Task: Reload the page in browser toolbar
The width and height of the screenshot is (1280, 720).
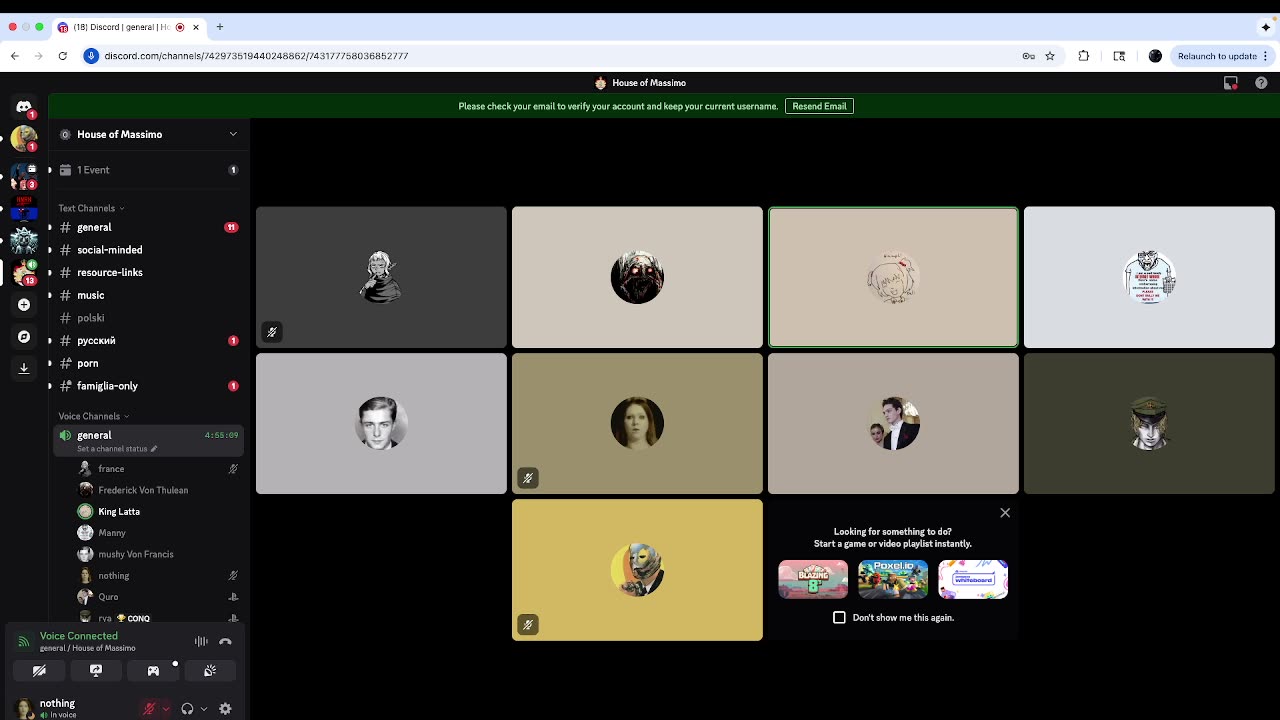Action: [62, 56]
